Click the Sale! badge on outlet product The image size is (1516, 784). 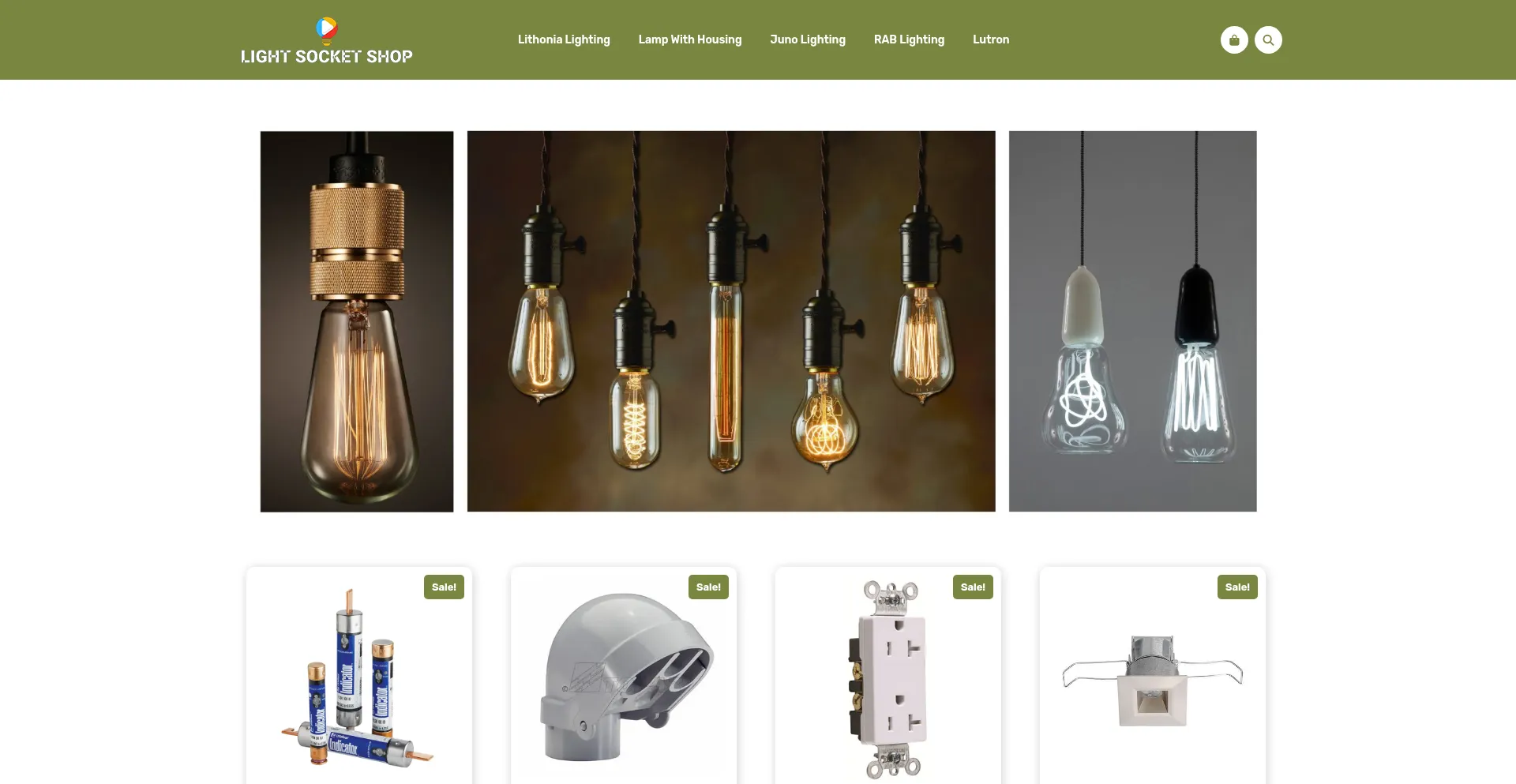[x=973, y=587]
